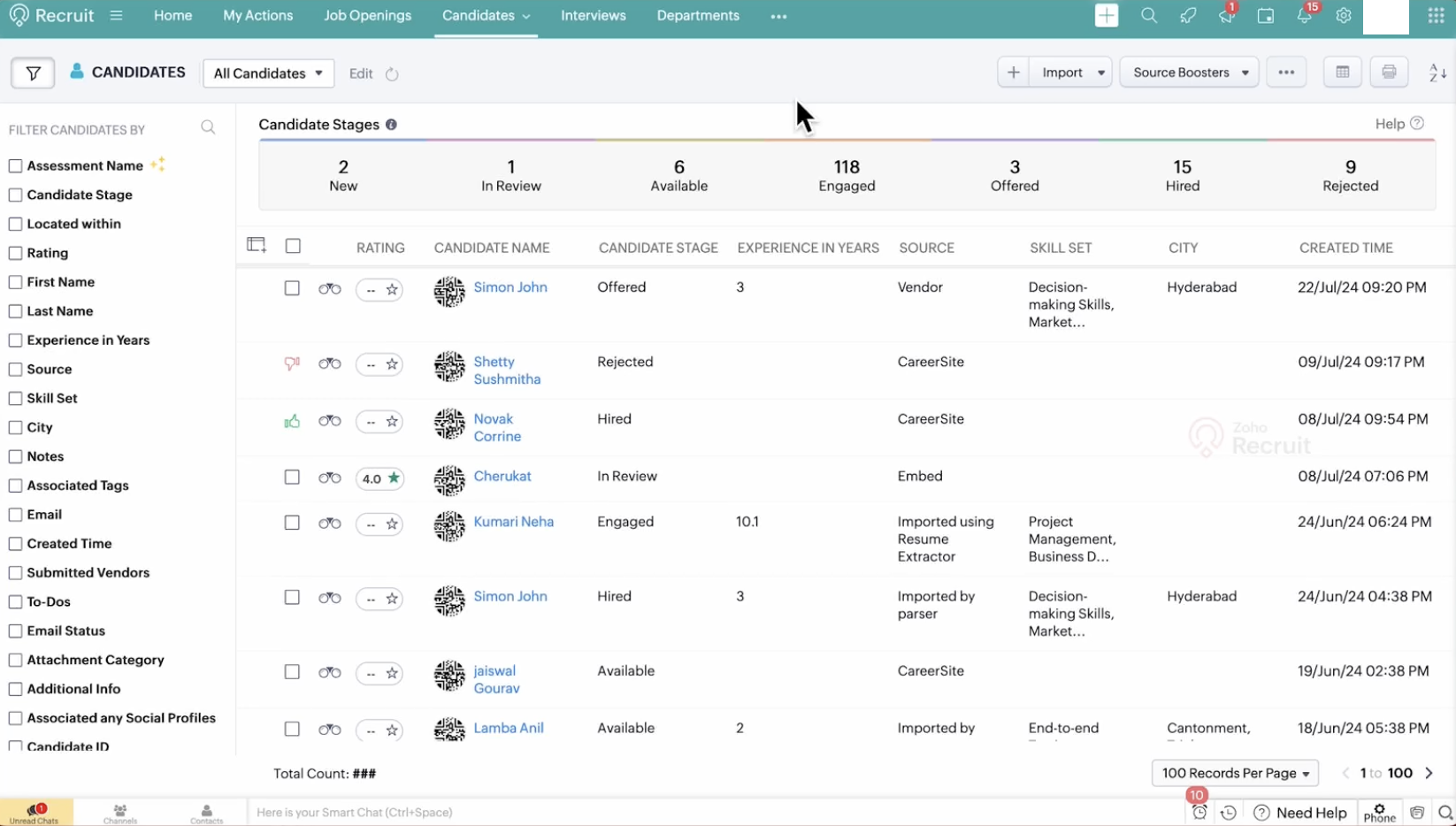
Task: Click the reminder clock icon with badge 10
Action: pos(1199,811)
